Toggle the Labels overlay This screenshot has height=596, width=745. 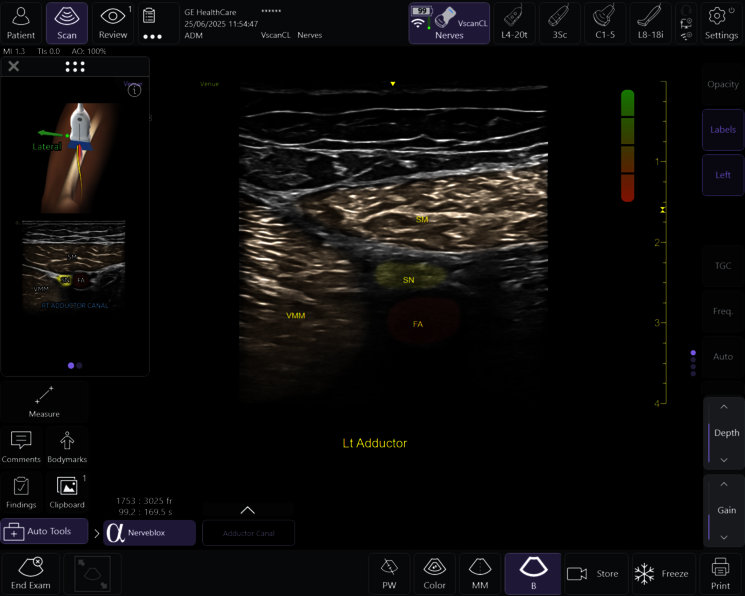click(722, 130)
